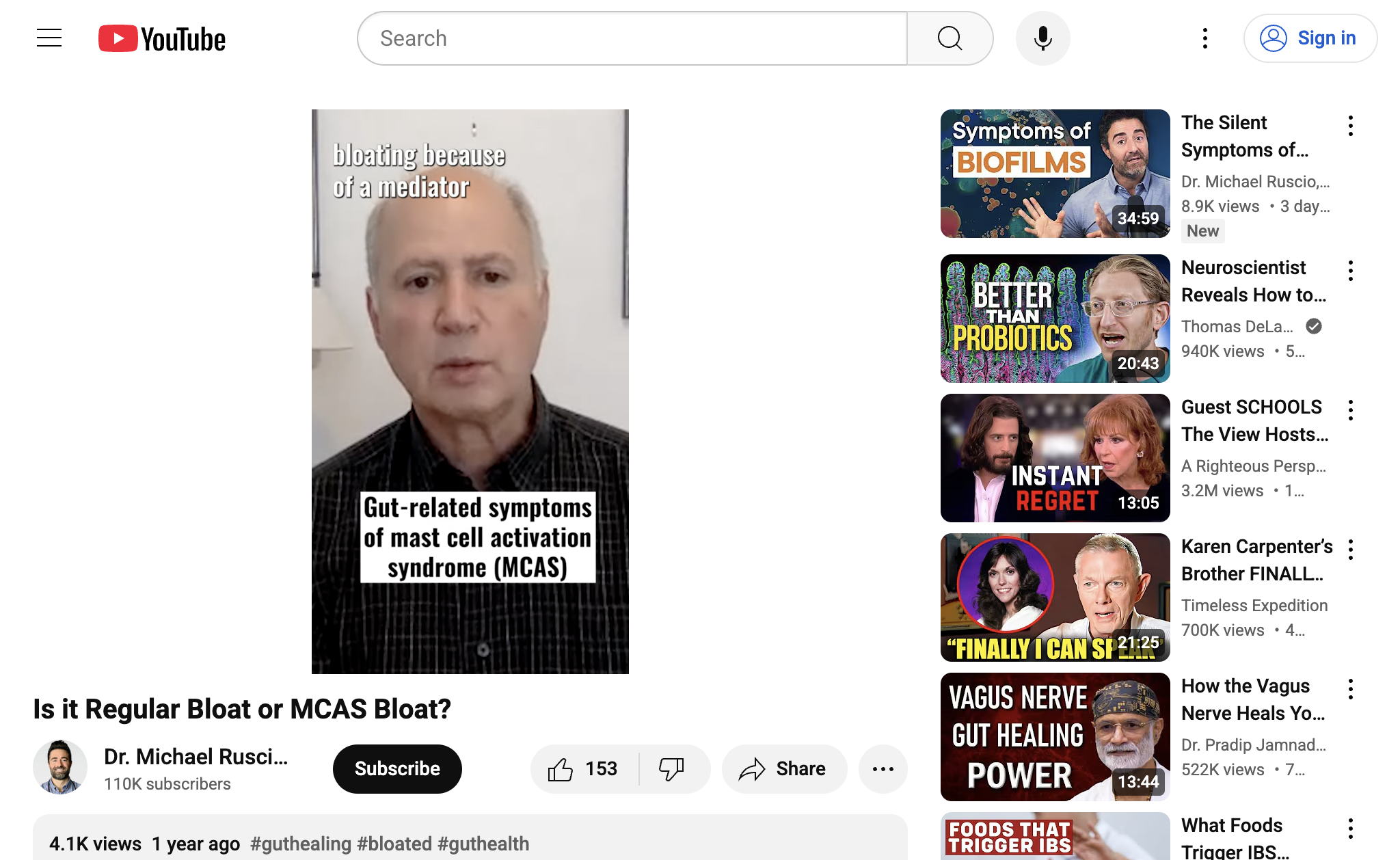Viewport: 1400px width, 860px height.
Task: Open 'The Silent Symptoms of…' title
Action: coord(1245,136)
